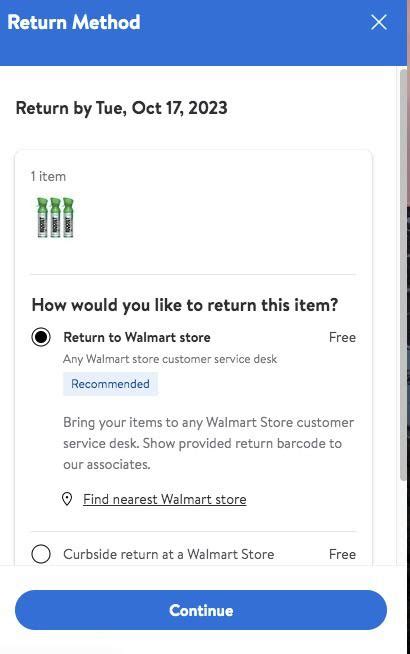
Task: Choose the Curbside return radio button
Action: (x=41, y=554)
